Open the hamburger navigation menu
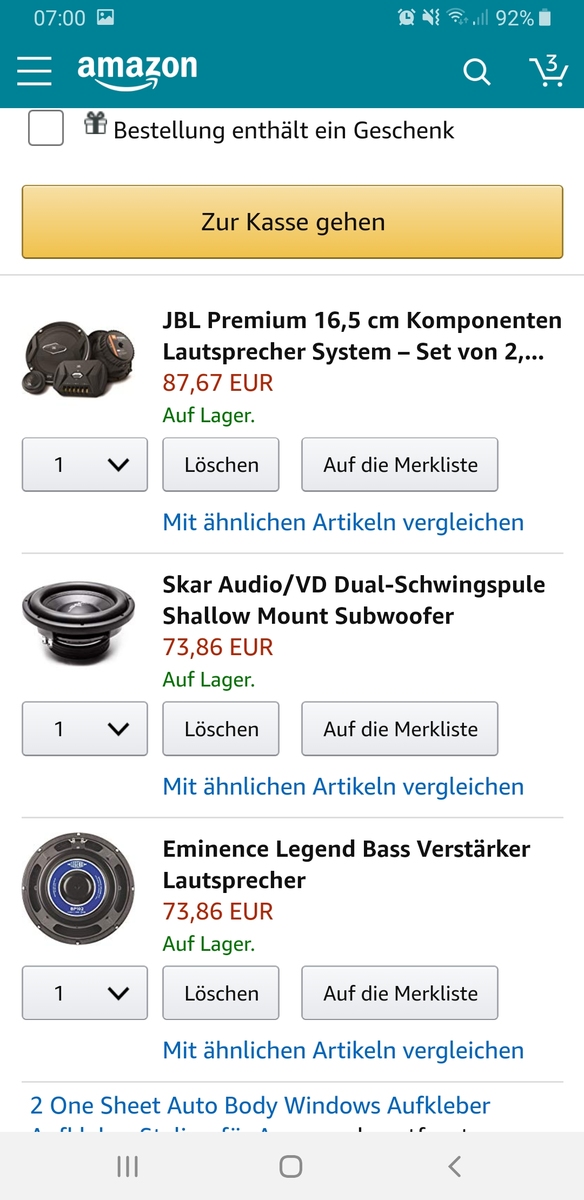Image resolution: width=584 pixels, height=1200 pixels. pos(34,71)
